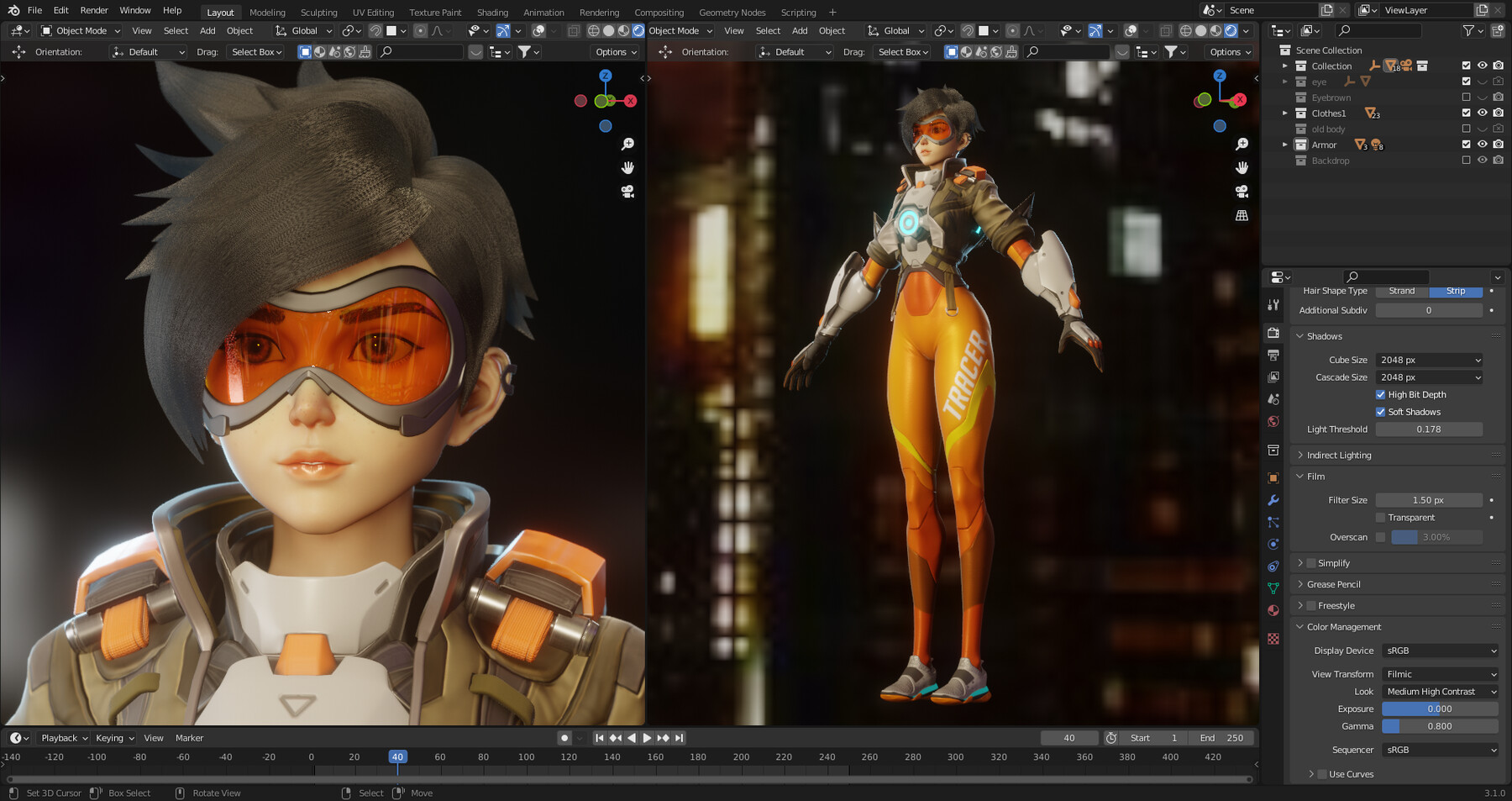Image resolution: width=1512 pixels, height=801 pixels.
Task: Enable Backdrop collection exclude checkbox
Action: [x=1466, y=161]
